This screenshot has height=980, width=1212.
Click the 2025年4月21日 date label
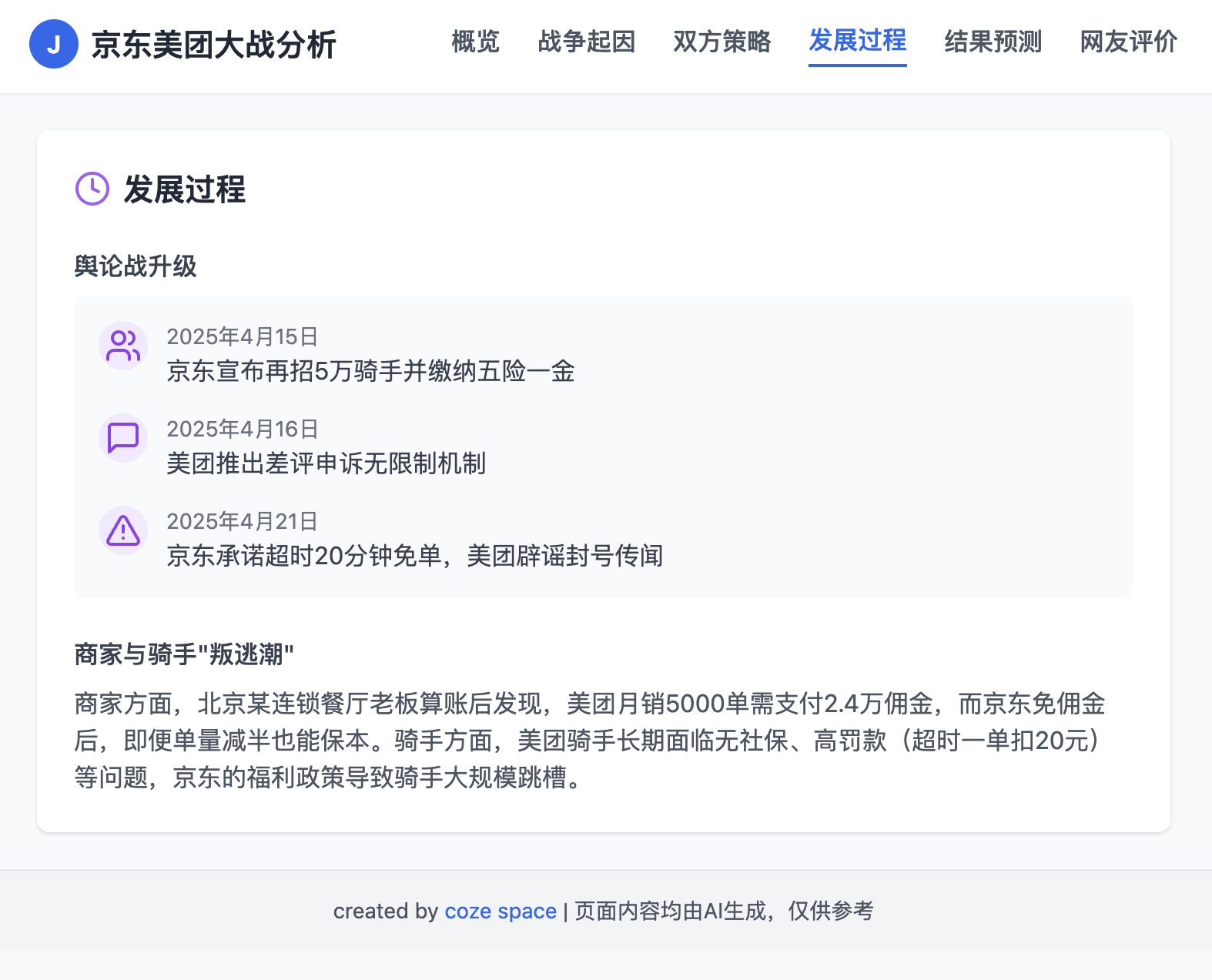point(242,521)
